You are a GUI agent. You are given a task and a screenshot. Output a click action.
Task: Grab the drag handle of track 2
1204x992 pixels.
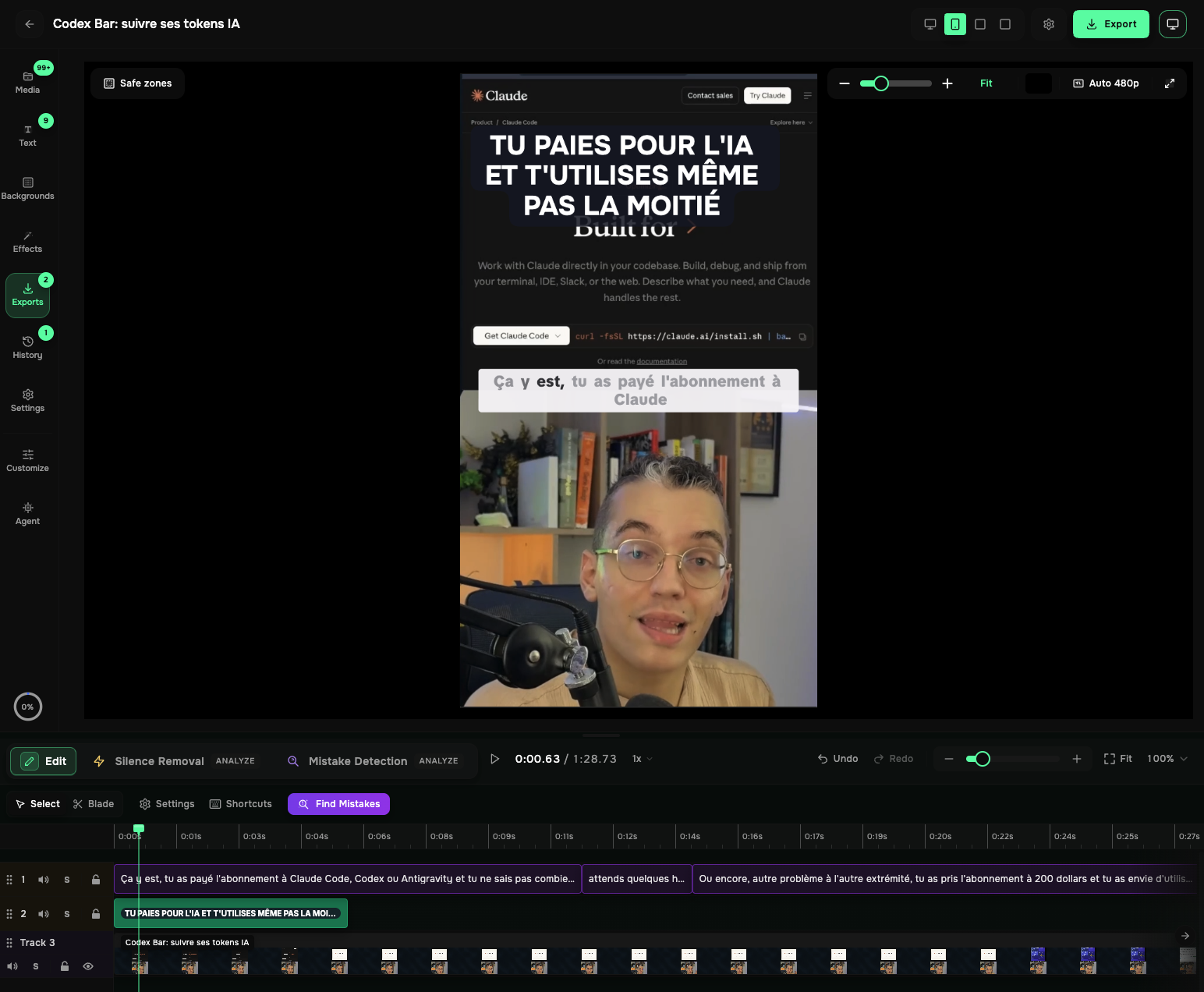(9, 914)
